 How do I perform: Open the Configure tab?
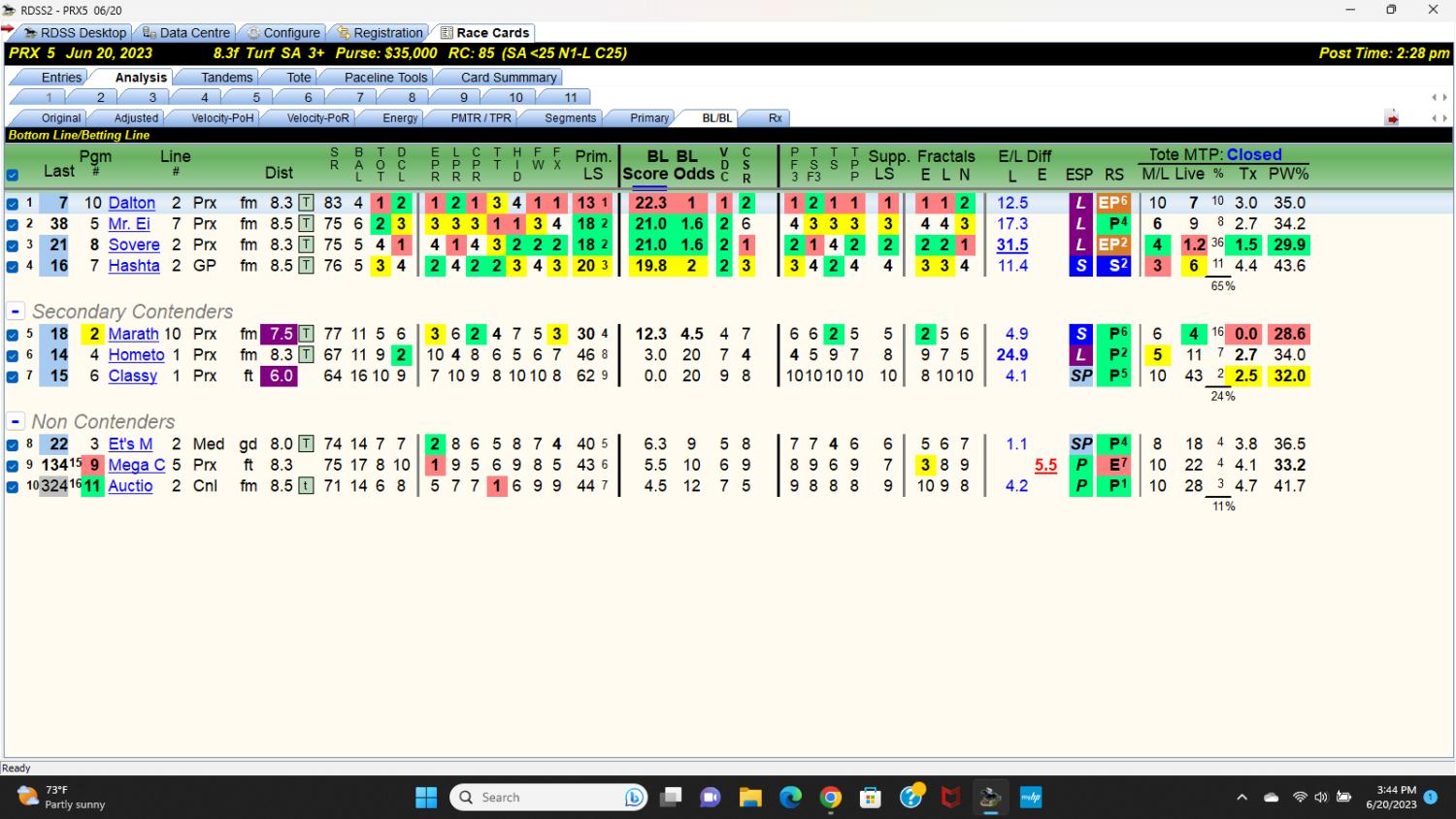point(283,33)
